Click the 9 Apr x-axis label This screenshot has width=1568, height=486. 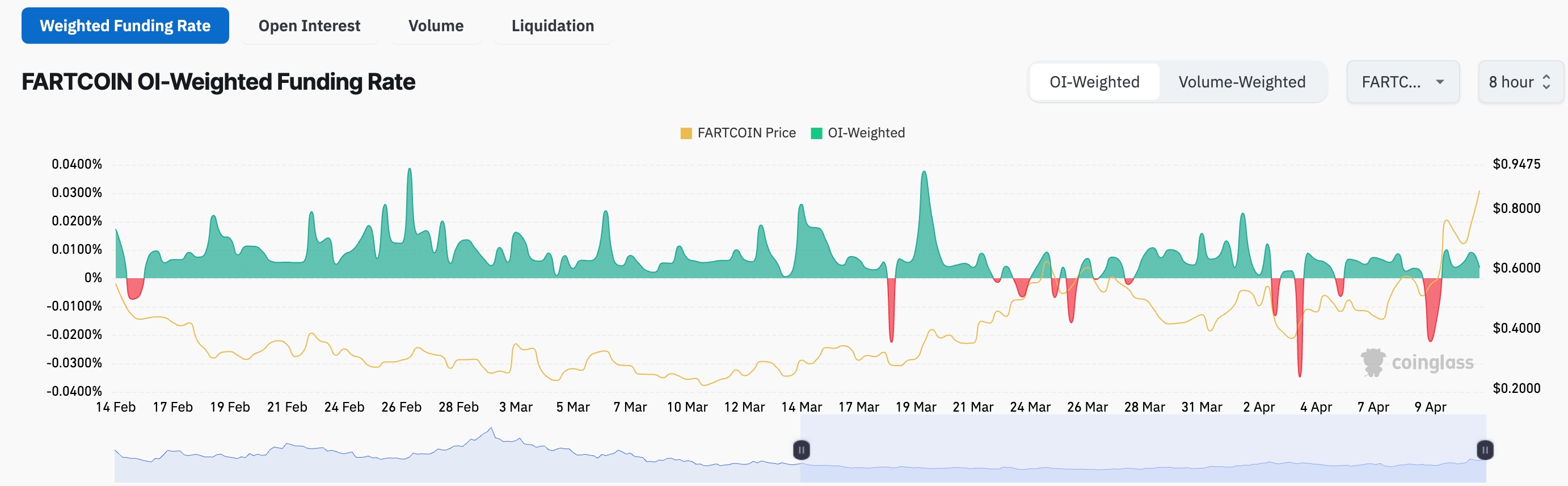(1431, 407)
